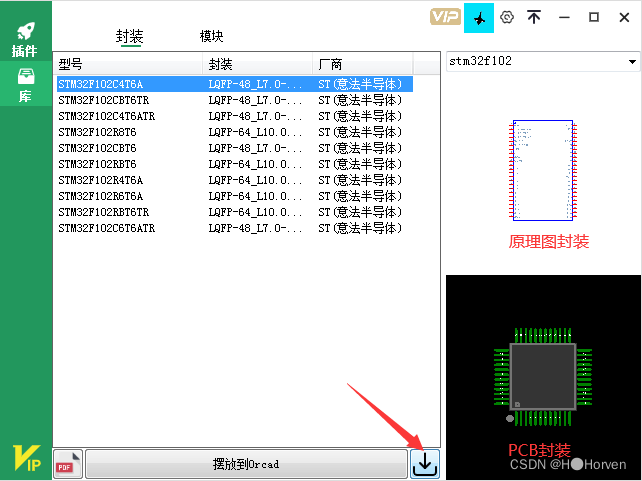Select the STM32F102C4T6A row
This screenshot has width=642, height=481.
point(235,84)
